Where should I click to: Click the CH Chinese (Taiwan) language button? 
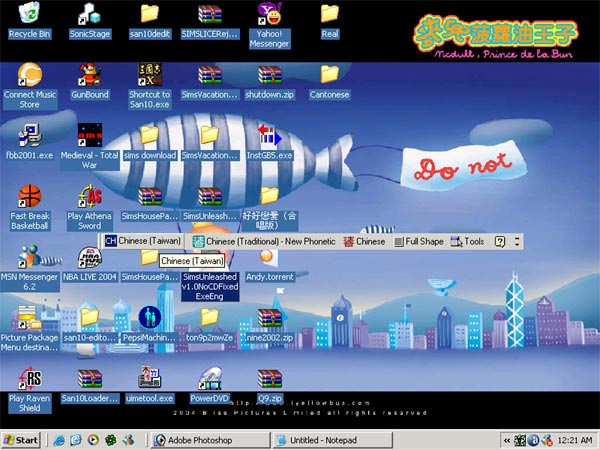pos(143,241)
